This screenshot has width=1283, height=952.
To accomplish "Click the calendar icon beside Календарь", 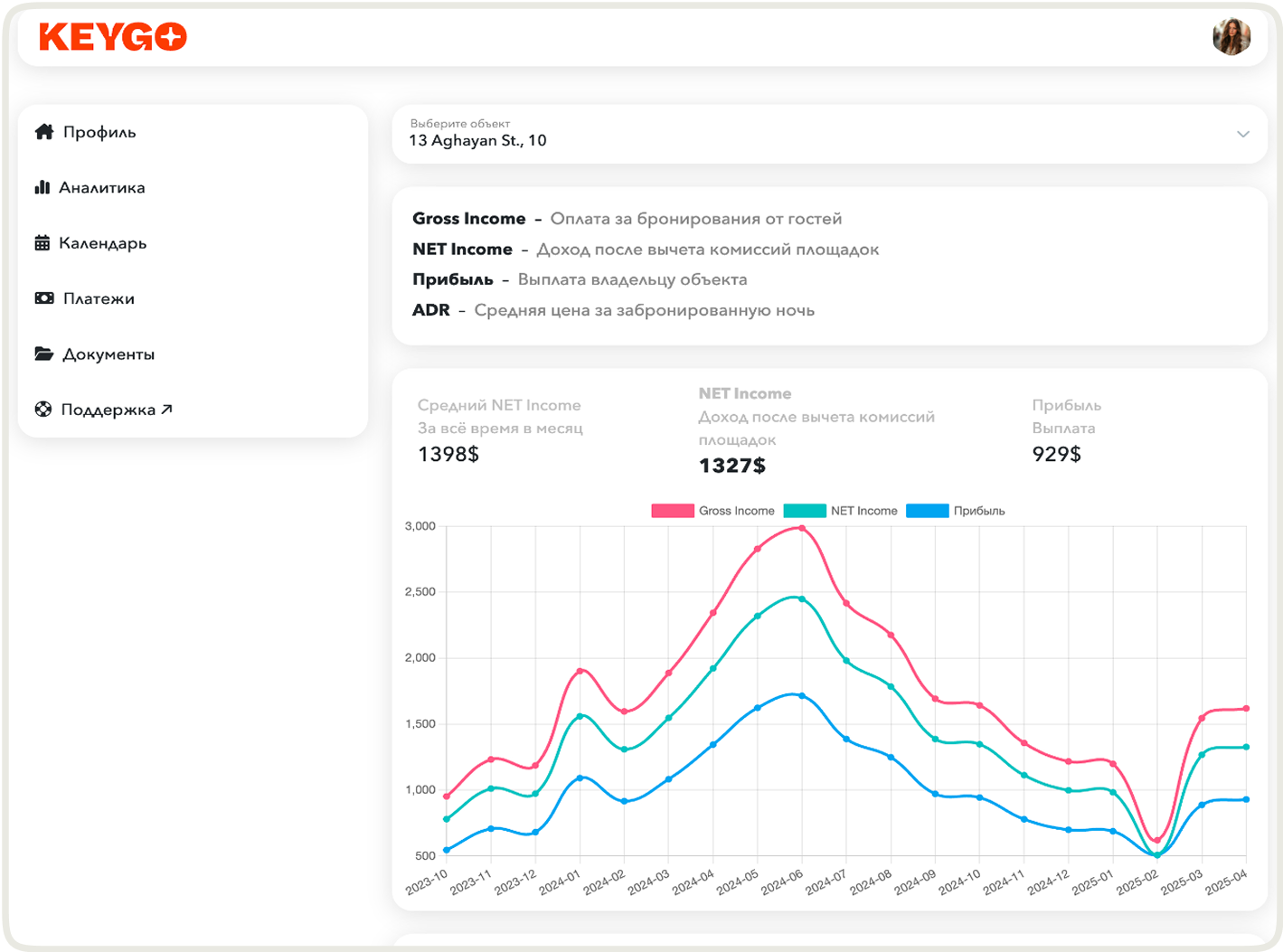I will pos(42,242).
